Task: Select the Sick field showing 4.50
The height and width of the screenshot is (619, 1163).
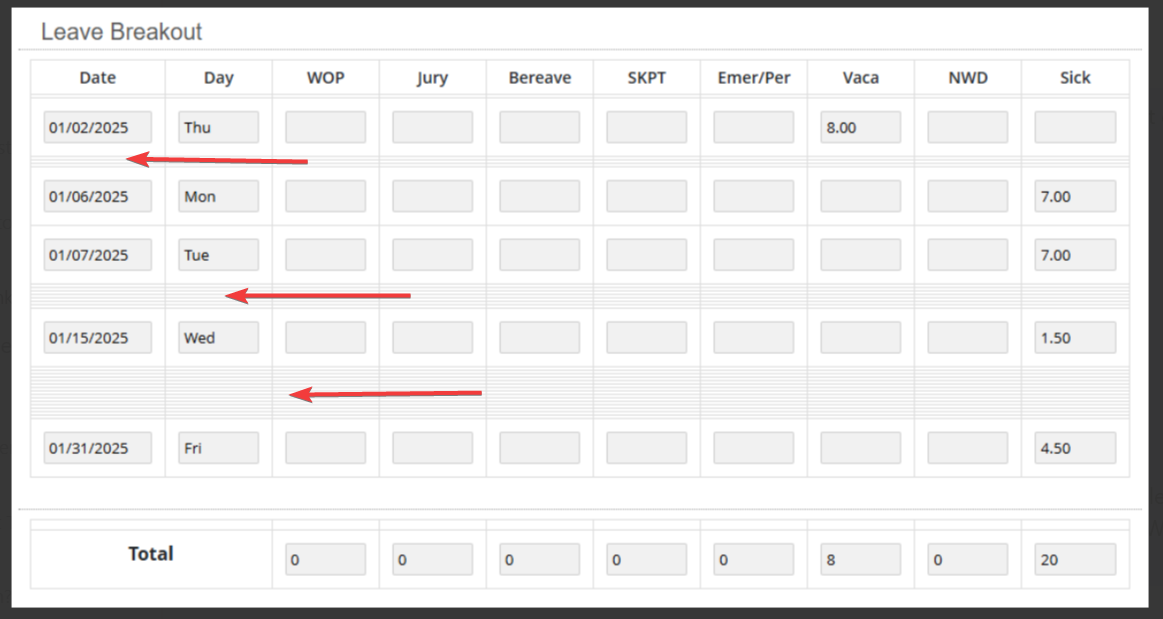Action: 1075,448
